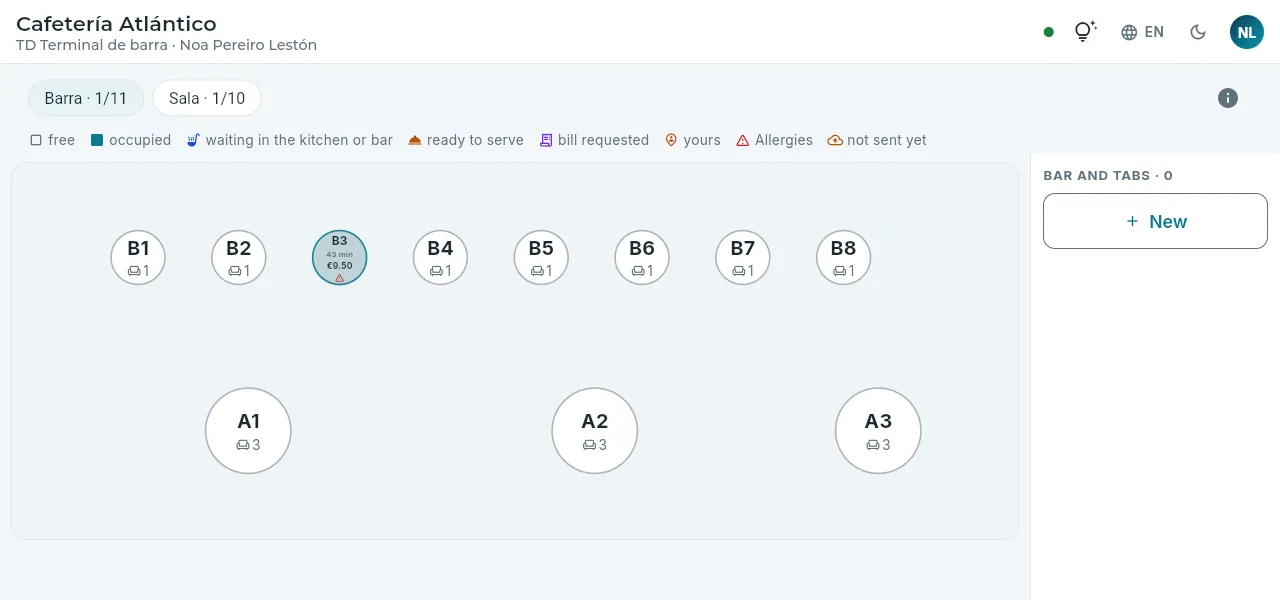Open table A2 in the floor plan
This screenshot has width=1280, height=600.
[595, 431]
